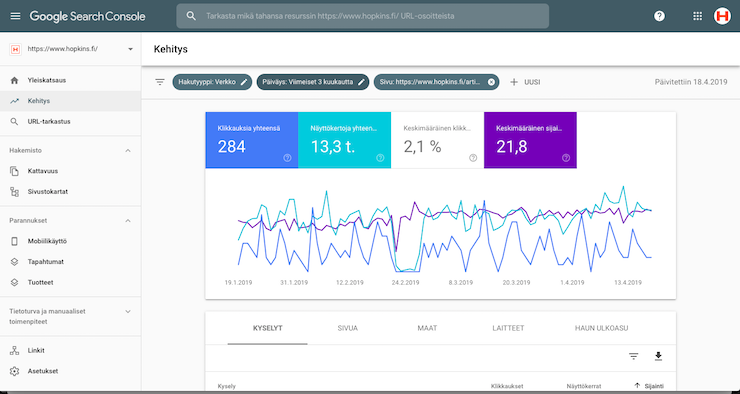Viewport: 740px width, 394px height.
Task: Open the Hopkins account avatar
Action: pos(722,16)
